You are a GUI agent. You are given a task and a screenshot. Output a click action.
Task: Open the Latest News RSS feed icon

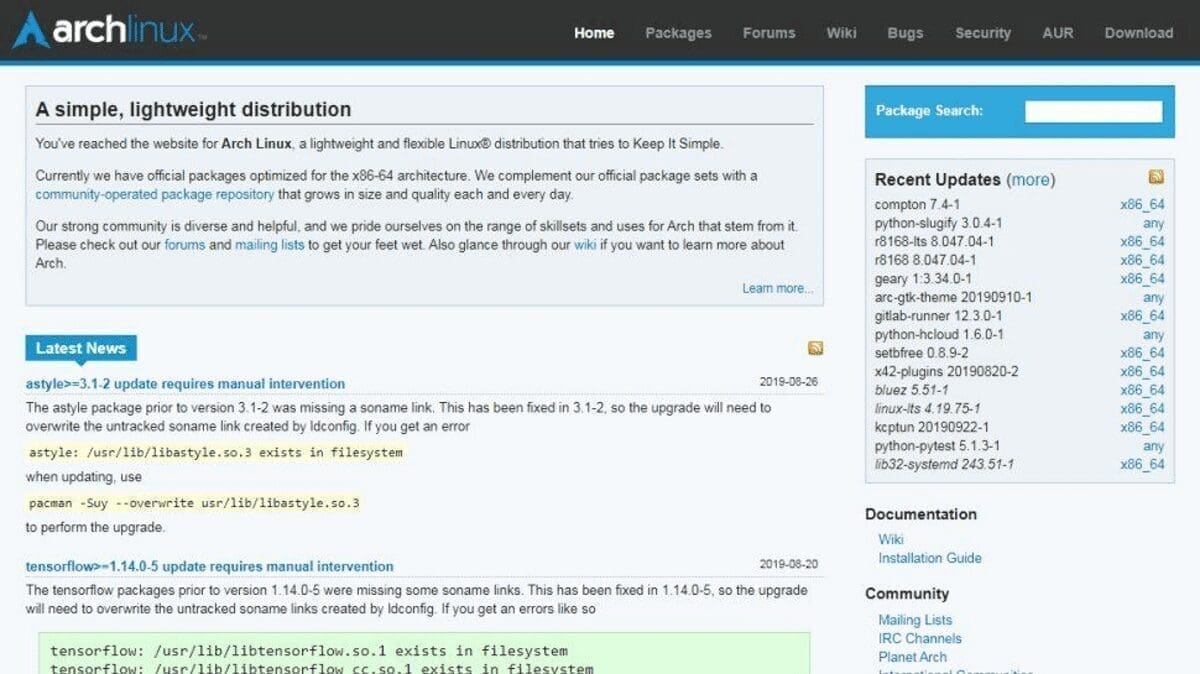[815, 348]
